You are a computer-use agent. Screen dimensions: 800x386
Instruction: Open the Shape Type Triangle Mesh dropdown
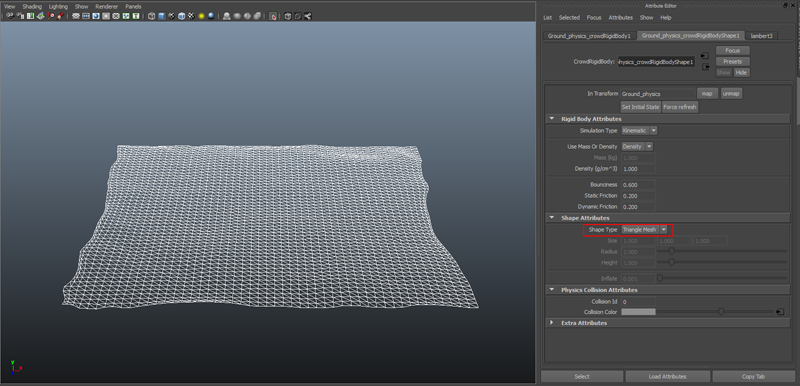[x=644, y=230]
